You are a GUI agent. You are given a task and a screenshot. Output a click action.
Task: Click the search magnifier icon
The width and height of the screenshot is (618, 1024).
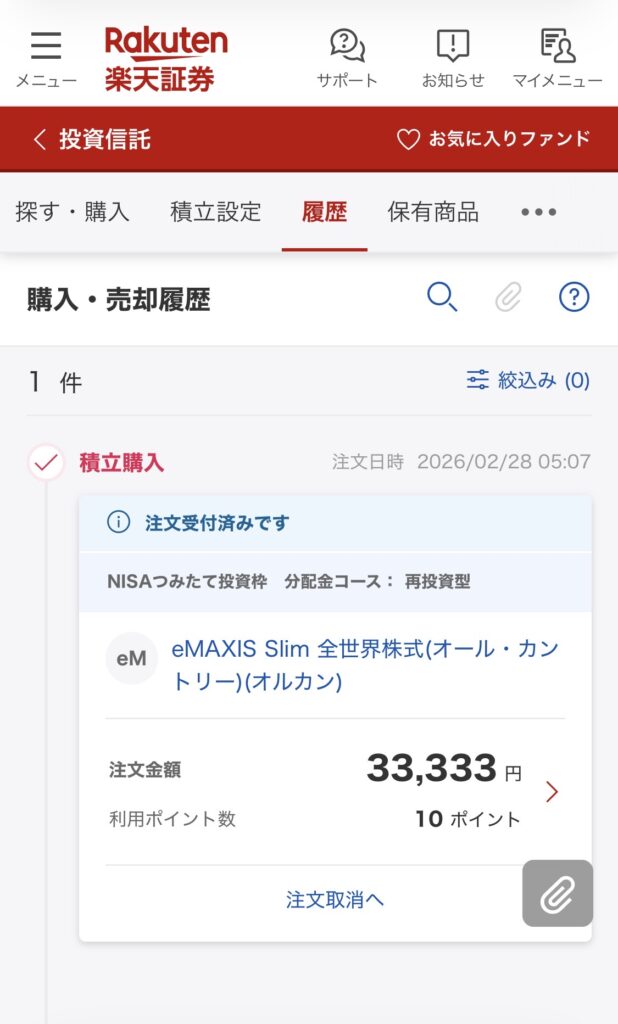[x=442, y=297]
